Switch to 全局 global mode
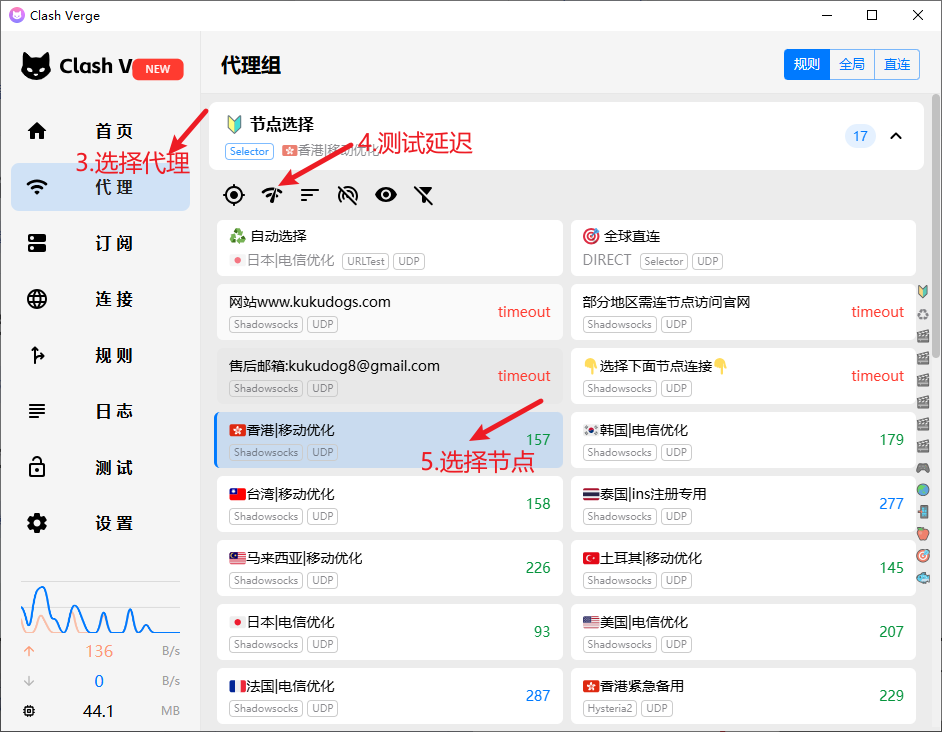942x732 pixels. pyautogui.click(x=852, y=64)
